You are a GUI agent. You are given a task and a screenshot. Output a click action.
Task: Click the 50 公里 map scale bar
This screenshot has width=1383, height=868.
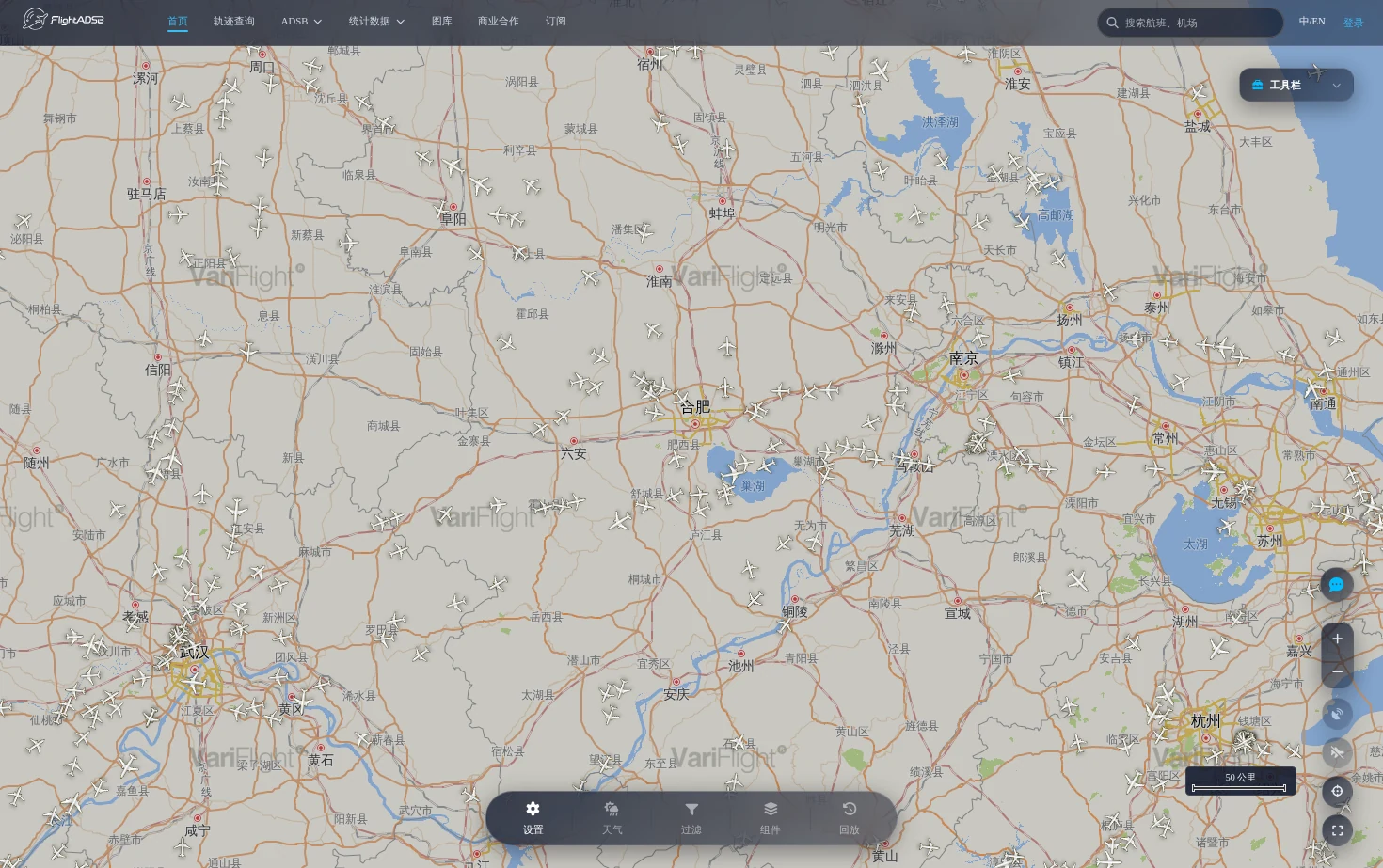[1240, 781]
